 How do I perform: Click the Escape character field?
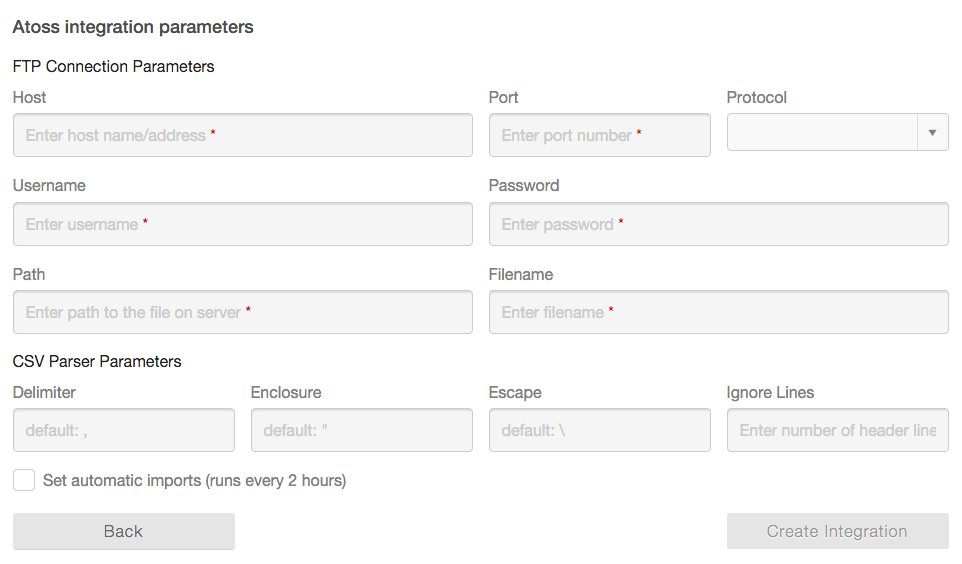click(599, 430)
